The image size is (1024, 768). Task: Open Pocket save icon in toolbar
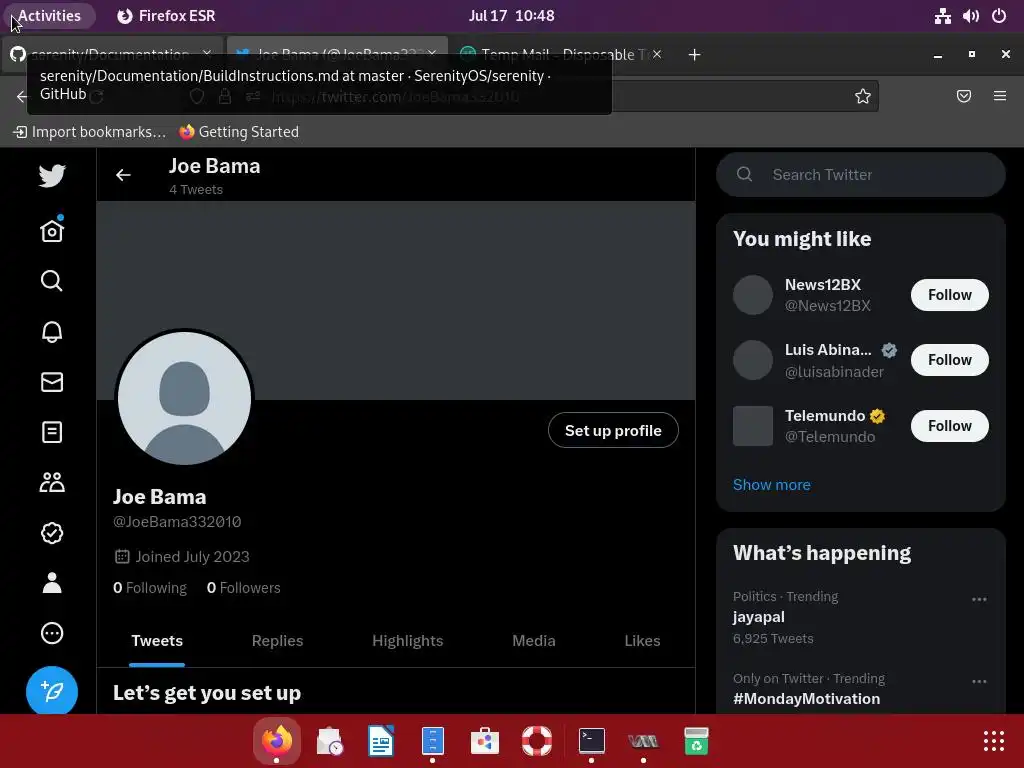[963, 96]
